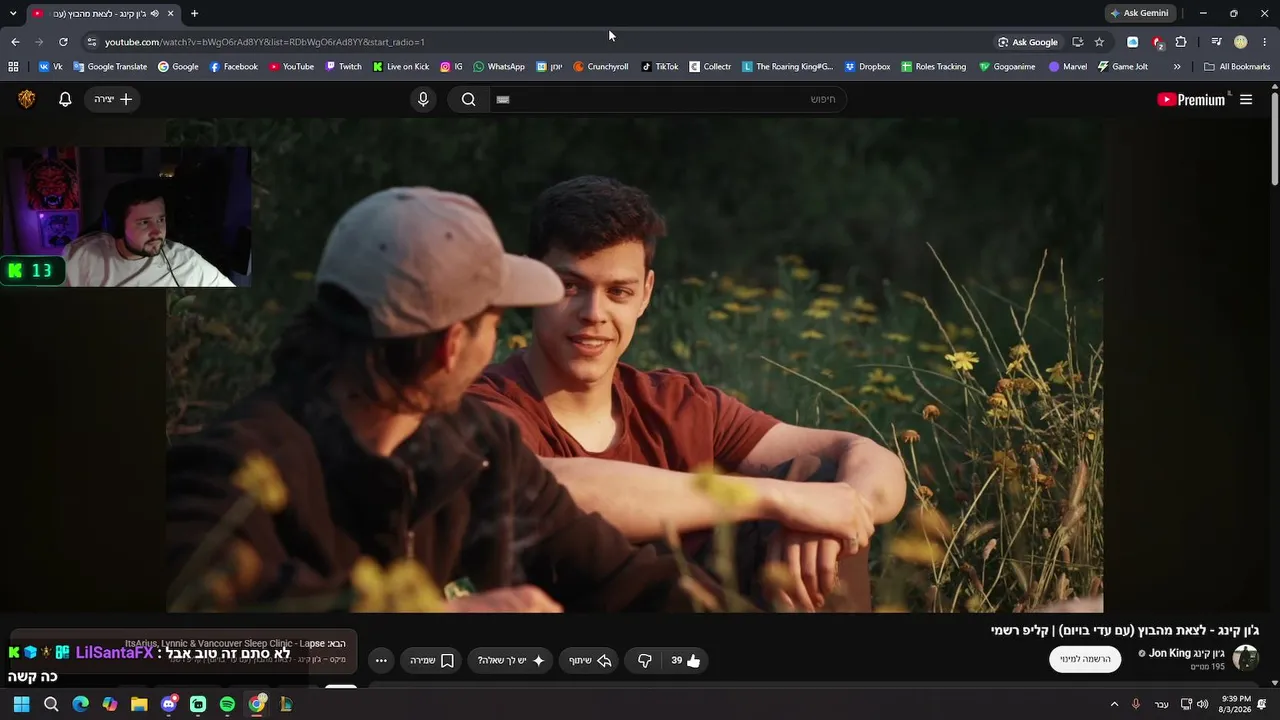Open the YouTube hamburger guide menu
Screen dimensions: 1280x720
point(1246,99)
